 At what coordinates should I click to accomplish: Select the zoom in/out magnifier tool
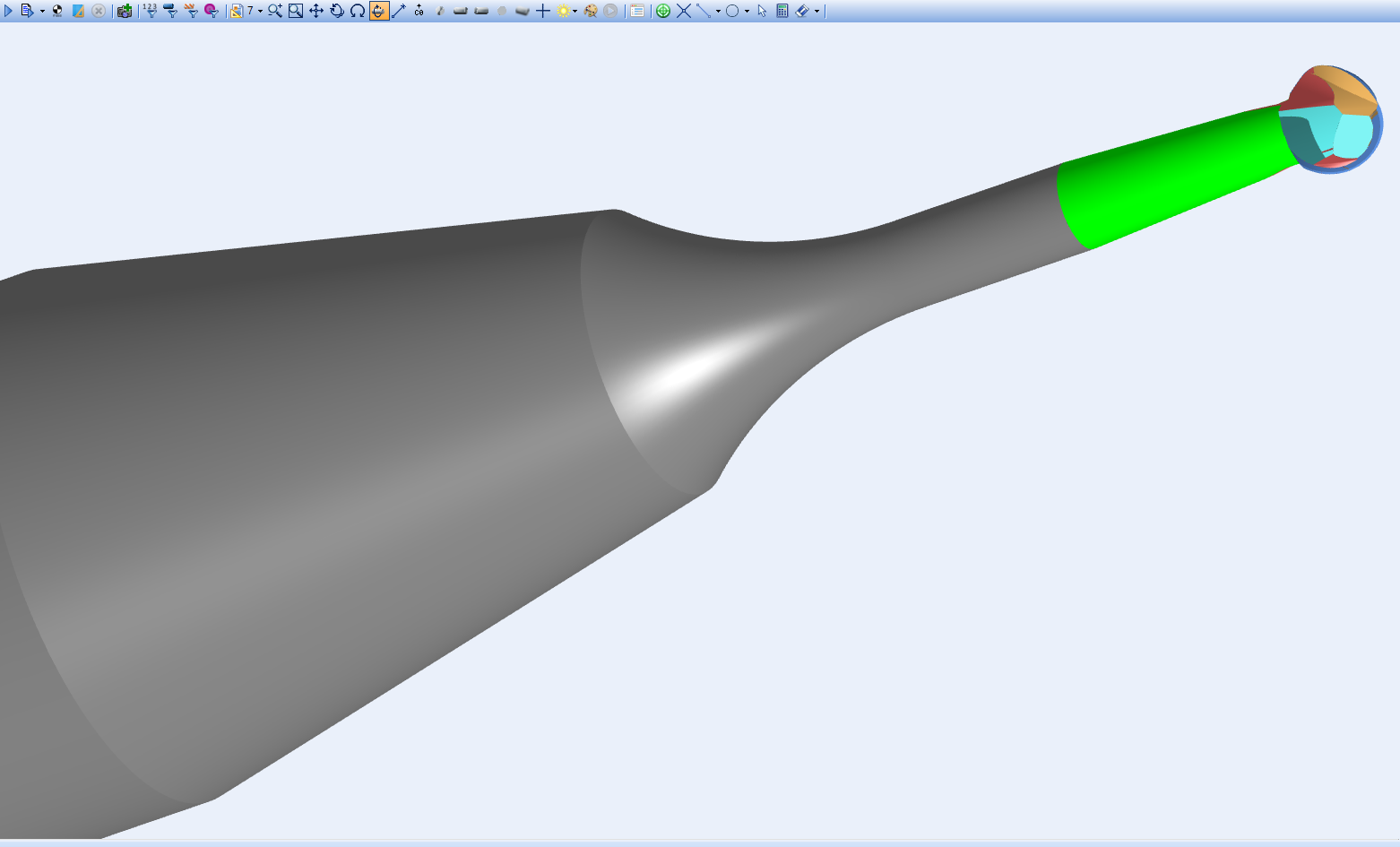pos(274,11)
